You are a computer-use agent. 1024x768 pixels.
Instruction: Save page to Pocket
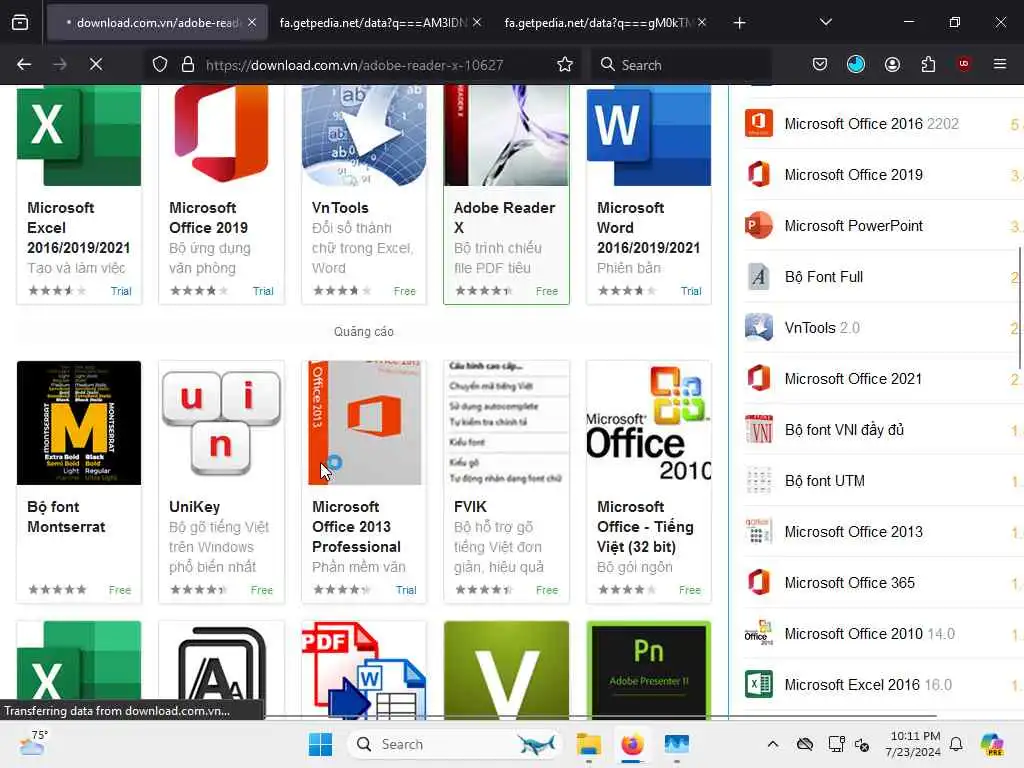click(x=820, y=64)
